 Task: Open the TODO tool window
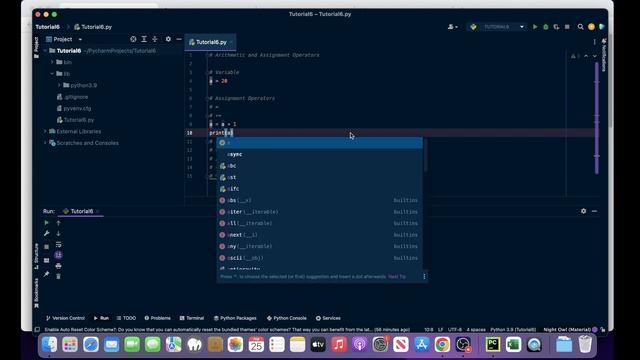(x=126, y=318)
